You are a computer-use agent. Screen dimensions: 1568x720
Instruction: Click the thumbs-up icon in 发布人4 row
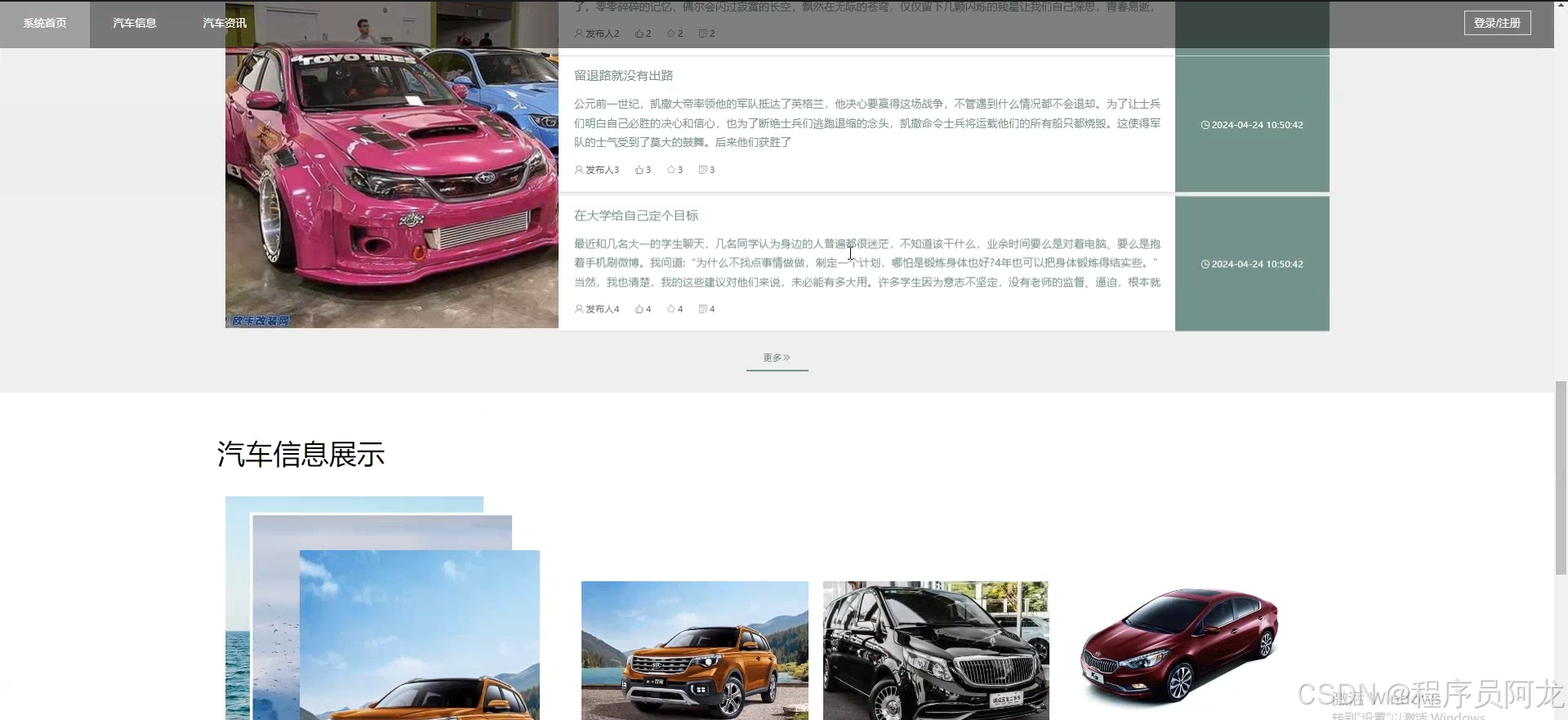tap(639, 309)
